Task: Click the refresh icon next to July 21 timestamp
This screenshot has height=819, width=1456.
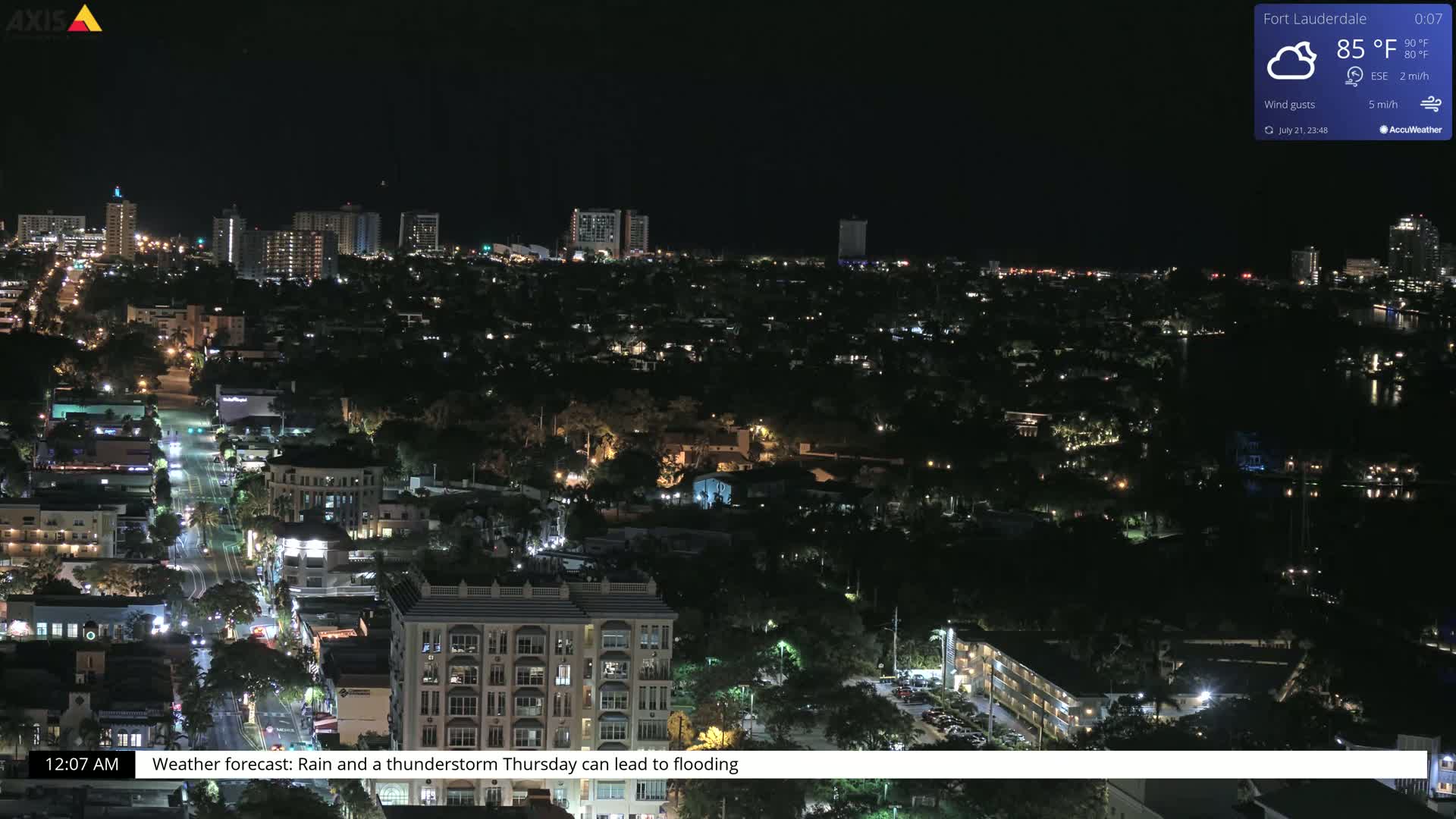Action: pyautogui.click(x=1269, y=130)
